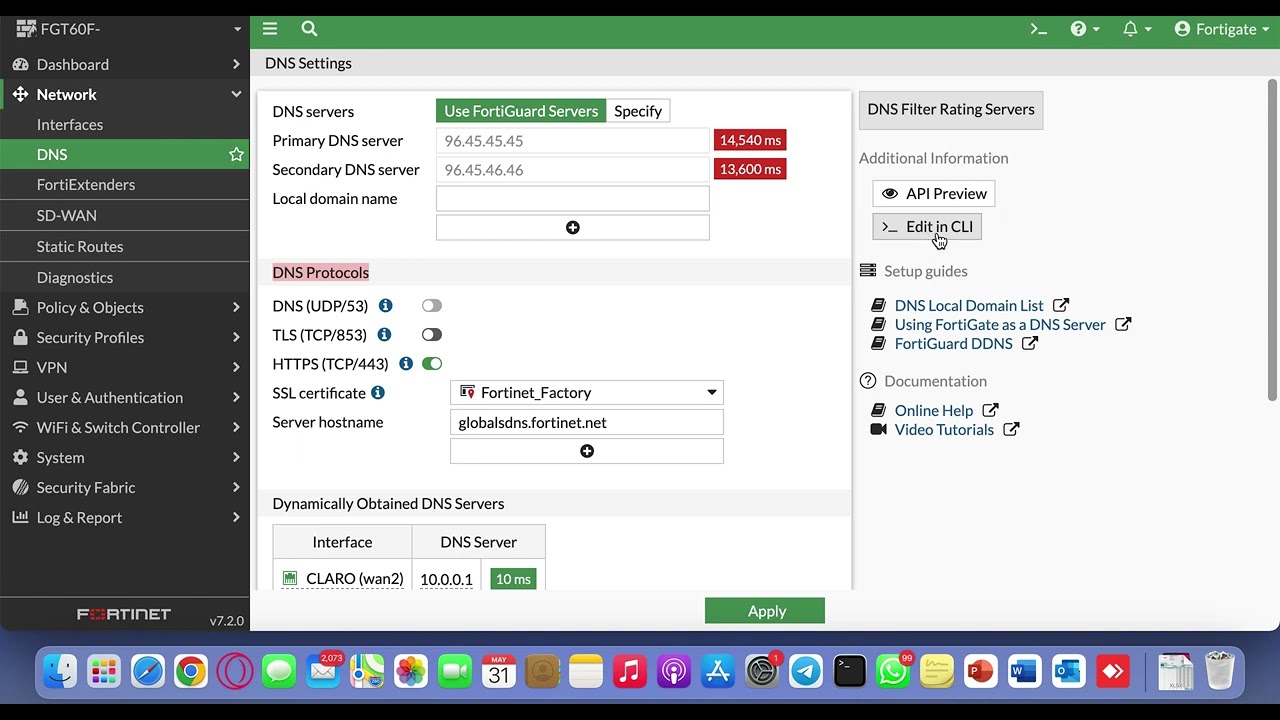Expand Security Profiles menu
The image size is (1280, 720).
click(x=125, y=337)
